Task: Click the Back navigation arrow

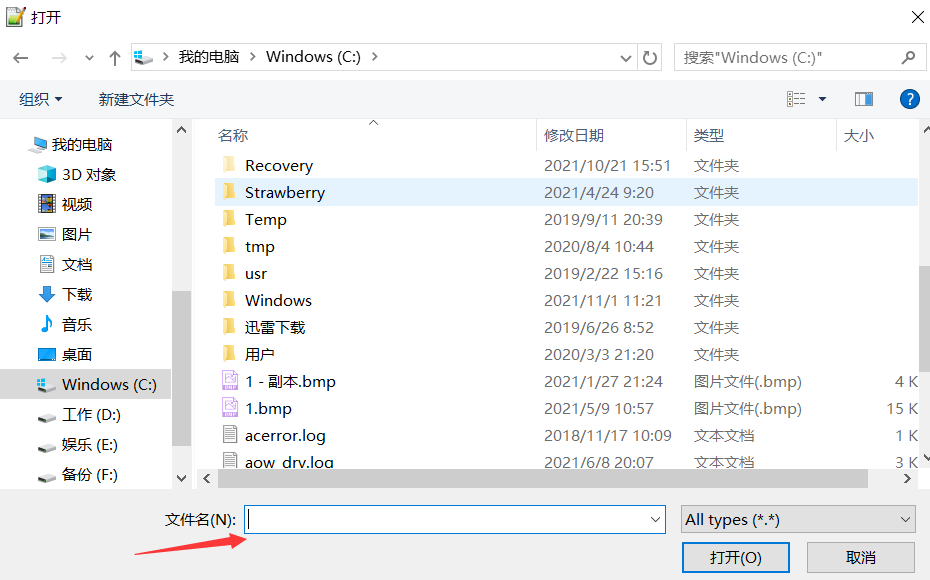Action: (x=24, y=58)
